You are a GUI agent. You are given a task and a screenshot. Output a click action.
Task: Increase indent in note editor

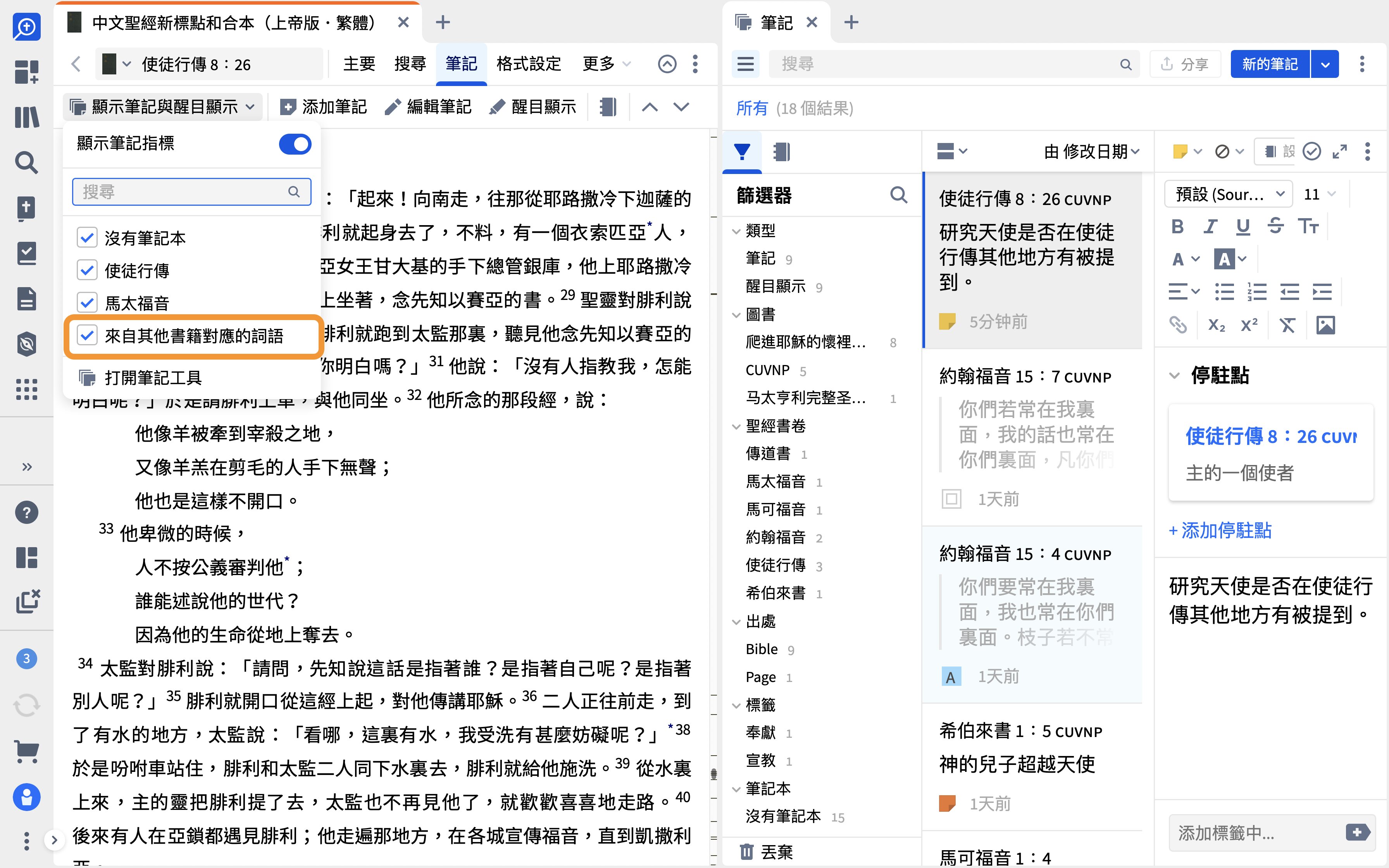tap(1322, 292)
